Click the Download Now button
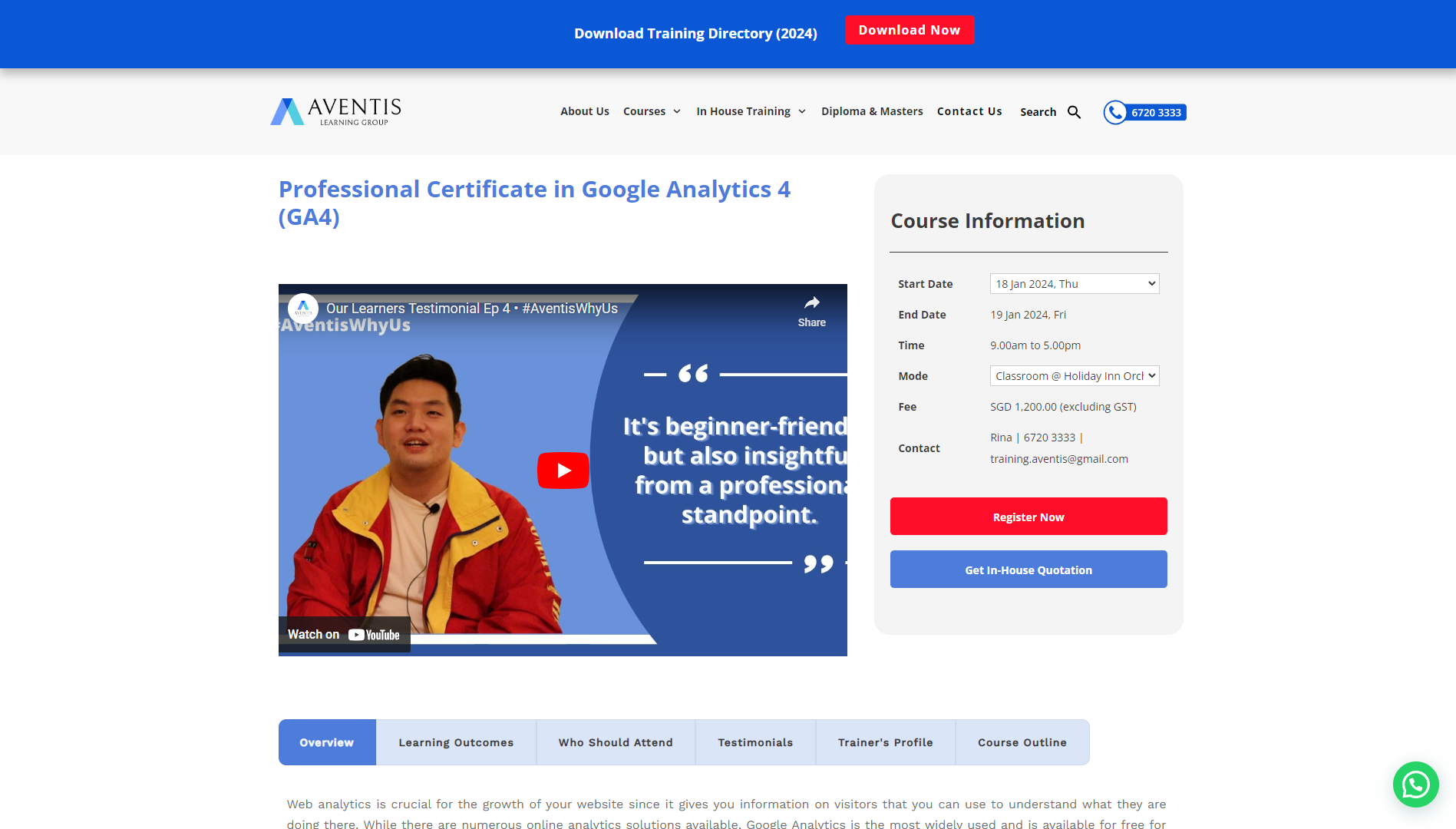 click(x=910, y=30)
